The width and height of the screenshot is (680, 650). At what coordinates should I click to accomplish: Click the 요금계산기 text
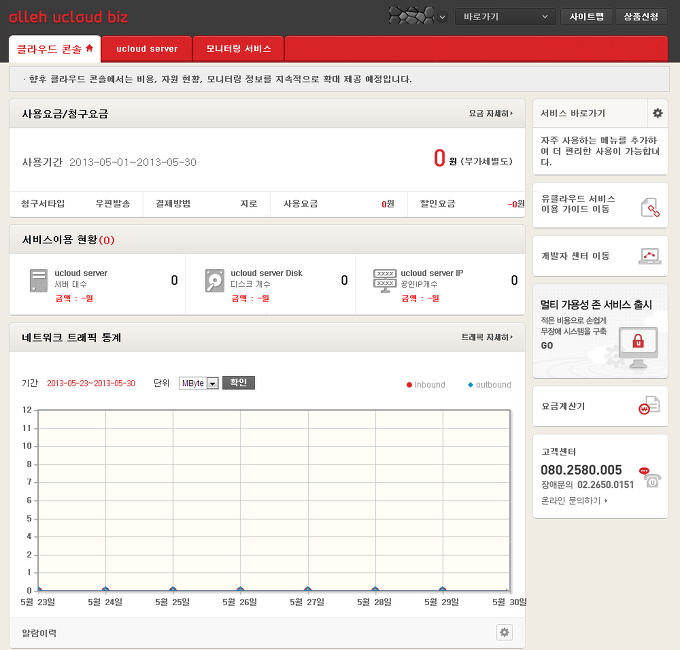pyautogui.click(x=563, y=406)
